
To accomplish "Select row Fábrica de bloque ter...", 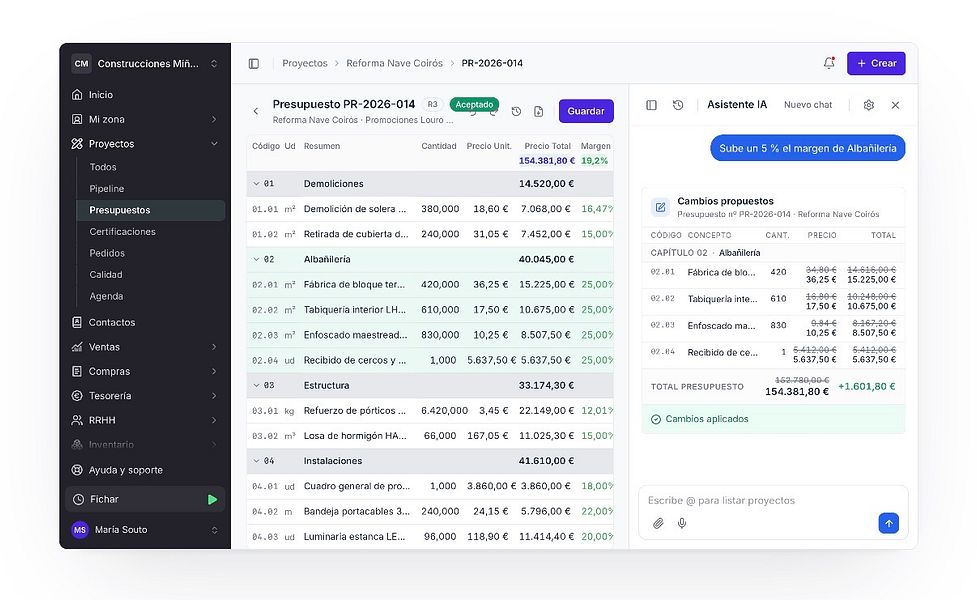I will 430,284.
